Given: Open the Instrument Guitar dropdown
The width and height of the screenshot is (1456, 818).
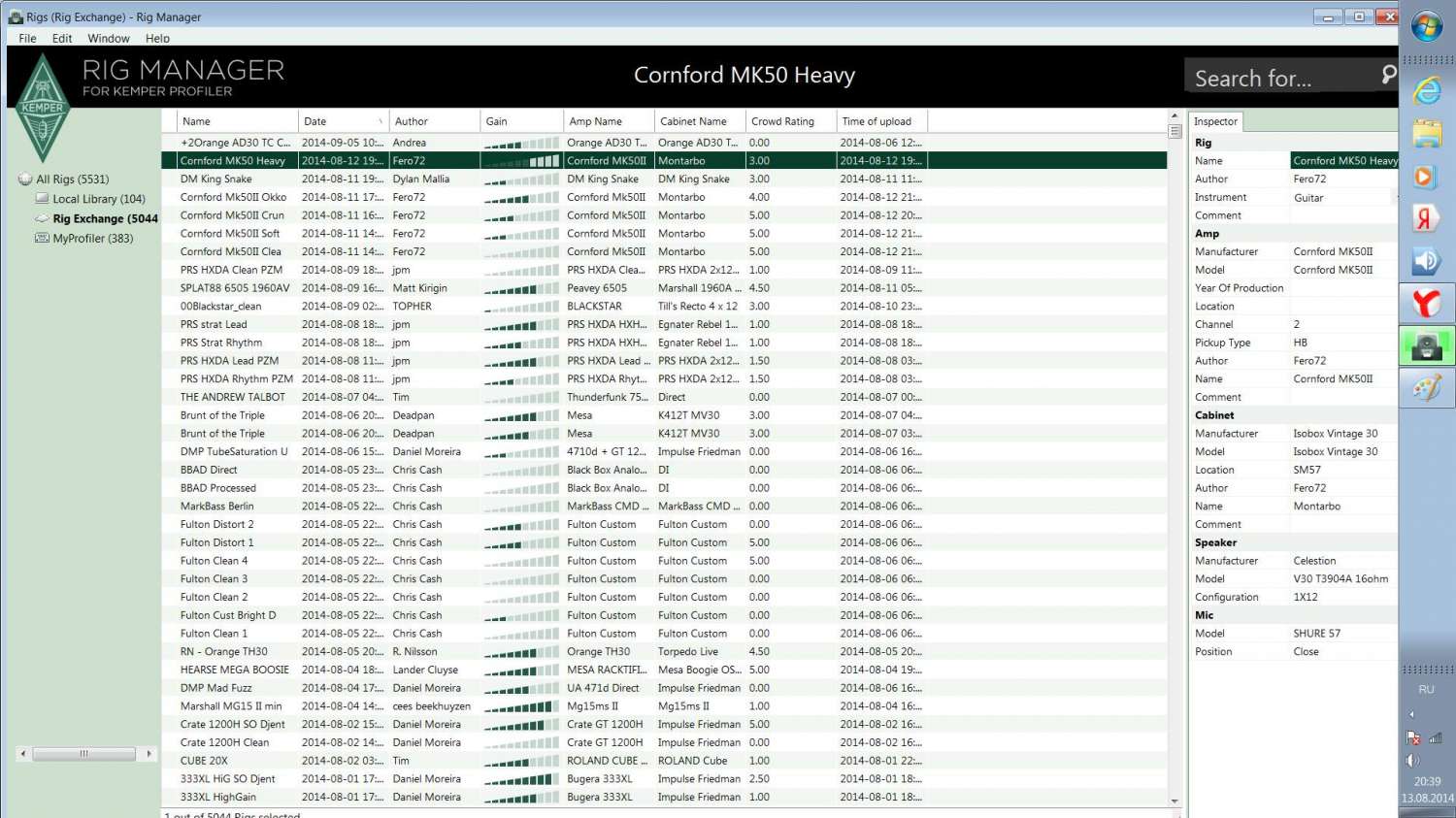Looking at the screenshot, I should [1343, 198].
